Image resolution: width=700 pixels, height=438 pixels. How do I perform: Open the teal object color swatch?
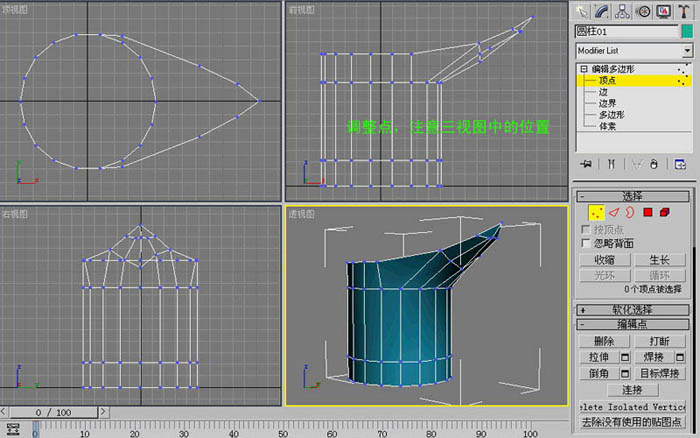[x=688, y=31]
